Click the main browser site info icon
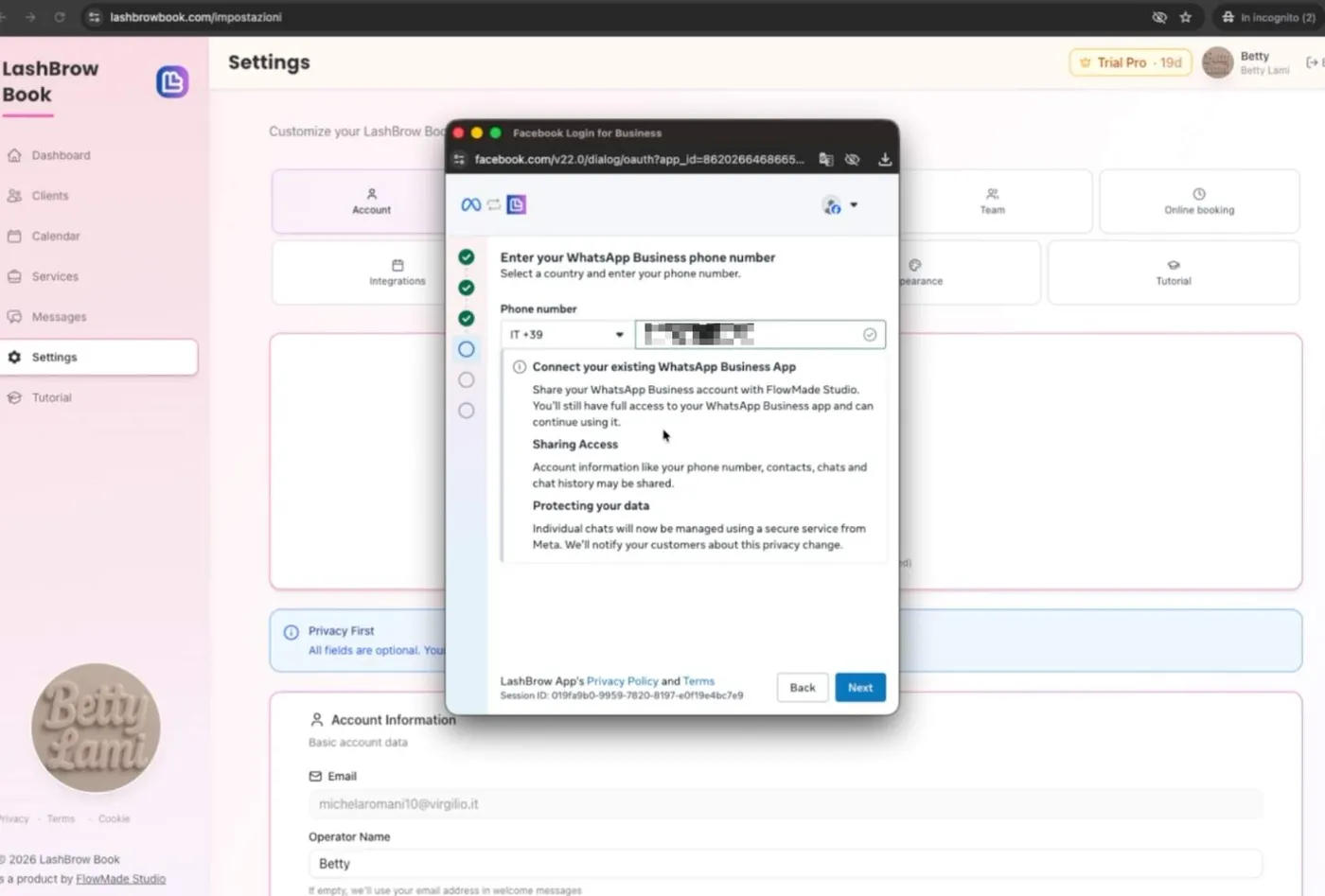Viewport: 1325px width, 896px height. 94,17
